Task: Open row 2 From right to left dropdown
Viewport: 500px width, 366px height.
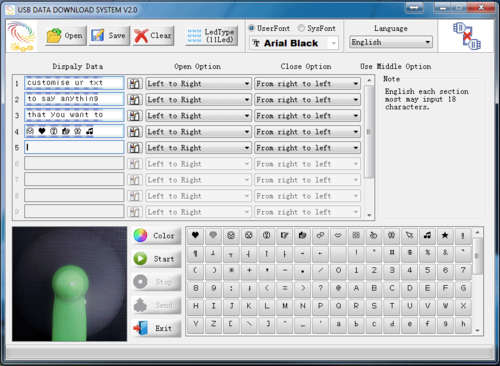Action: click(x=307, y=100)
